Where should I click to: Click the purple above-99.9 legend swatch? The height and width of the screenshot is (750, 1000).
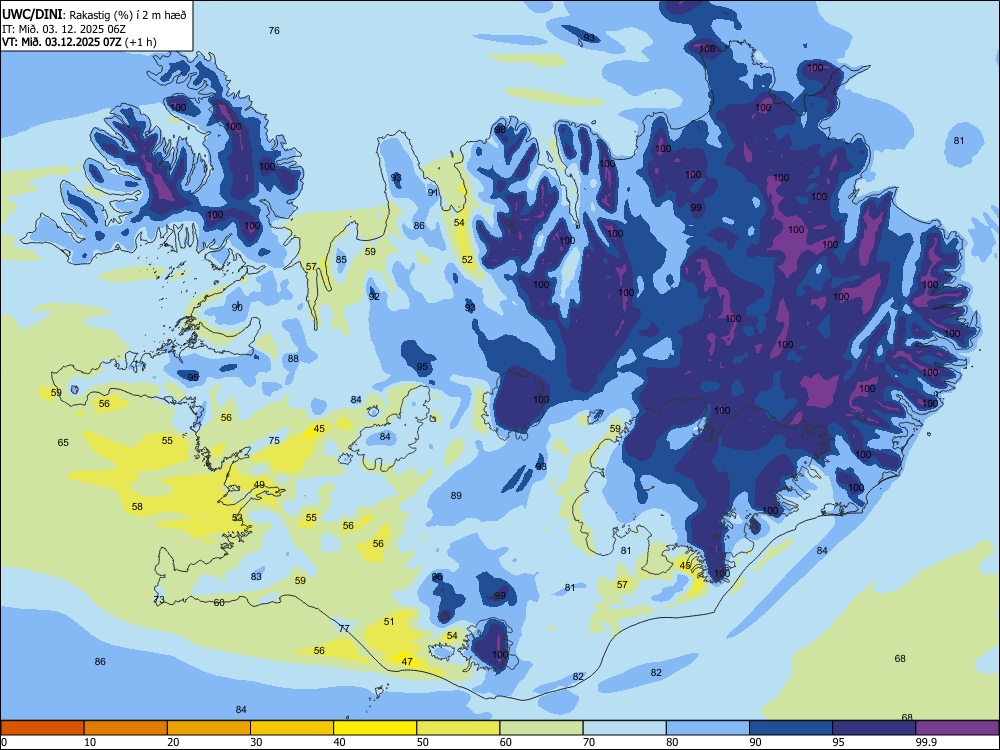[957, 728]
